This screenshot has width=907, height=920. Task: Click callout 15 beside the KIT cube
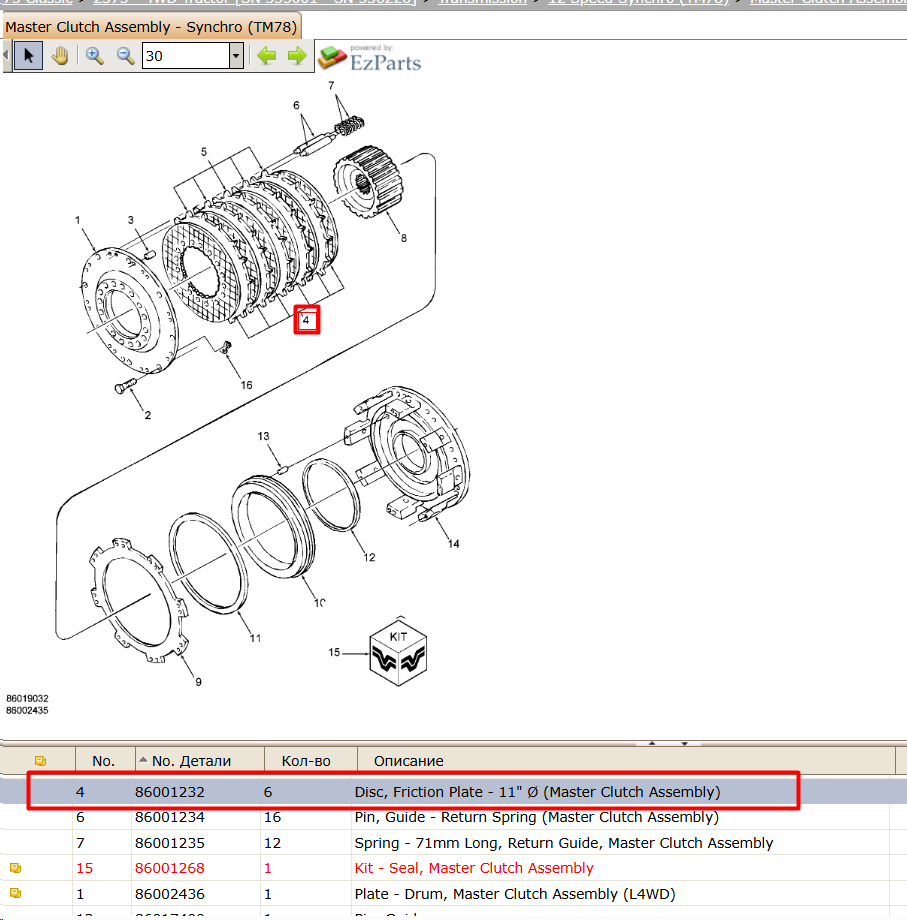pos(334,652)
